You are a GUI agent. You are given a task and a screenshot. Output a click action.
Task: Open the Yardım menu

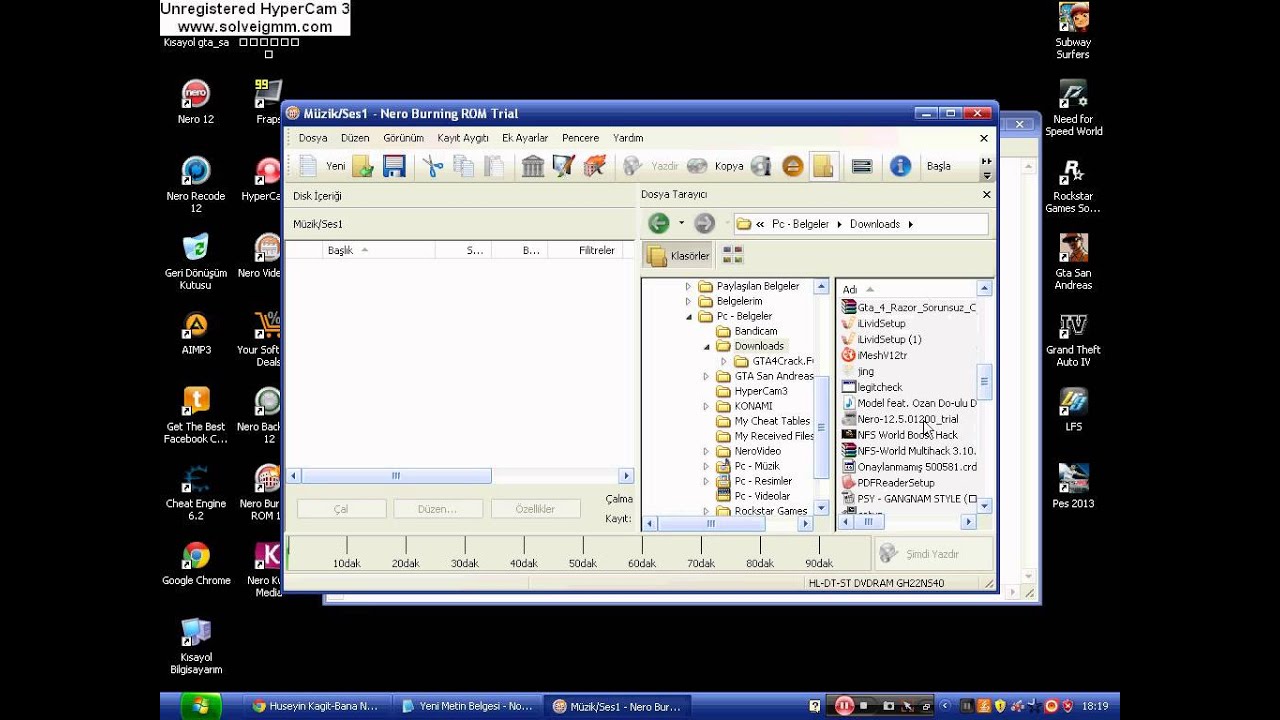(x=628, y=138)
